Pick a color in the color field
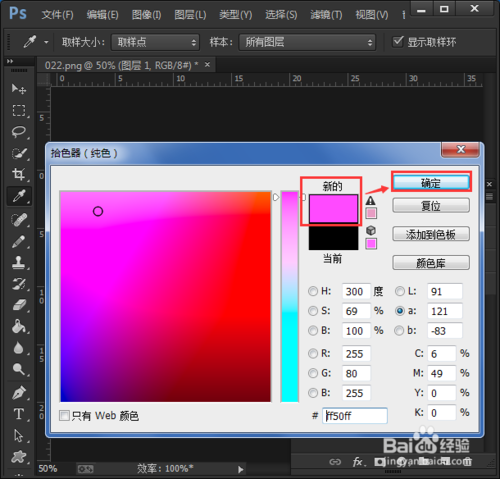Viewport: 500px width, 479px height. click(x=166, y=297)
